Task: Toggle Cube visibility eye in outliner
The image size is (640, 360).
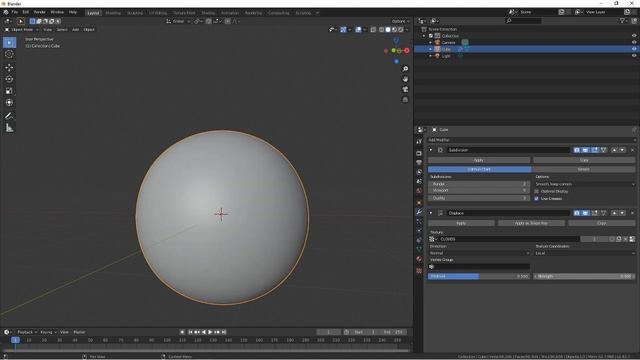Action: pyautogui.click(x=634, y=49)
